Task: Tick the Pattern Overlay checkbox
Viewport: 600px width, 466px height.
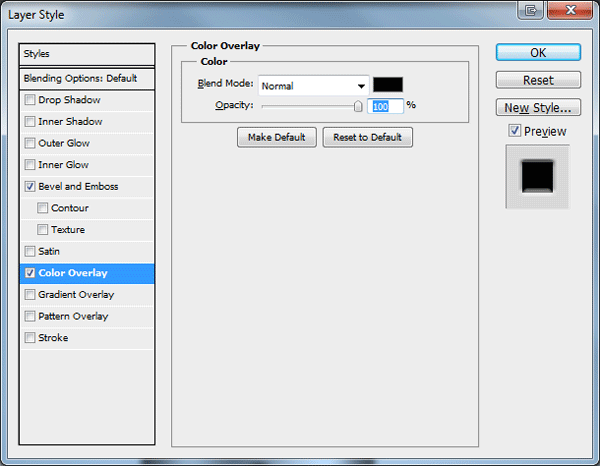Action: (30, 316)
